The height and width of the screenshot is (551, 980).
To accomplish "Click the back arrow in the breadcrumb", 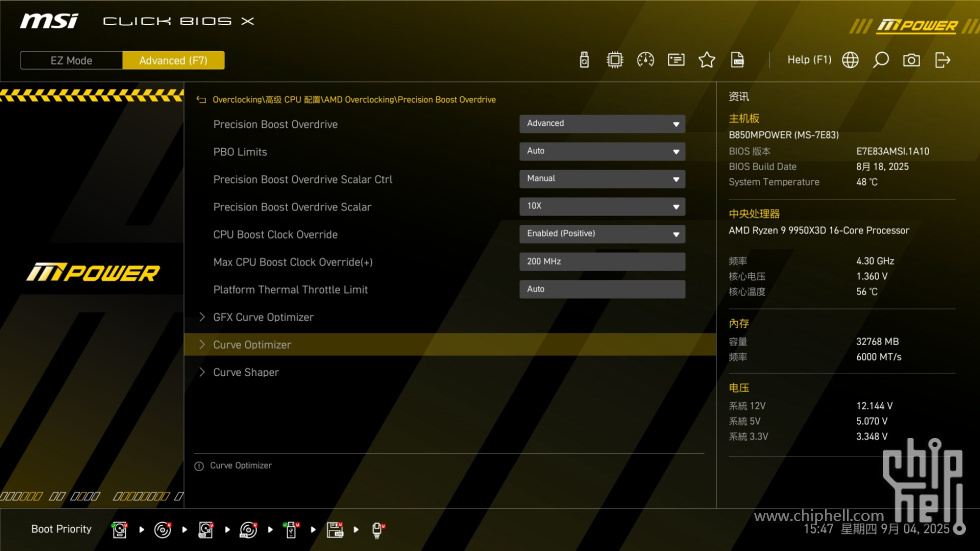I will pyautogui.click(x=201, y=99).
